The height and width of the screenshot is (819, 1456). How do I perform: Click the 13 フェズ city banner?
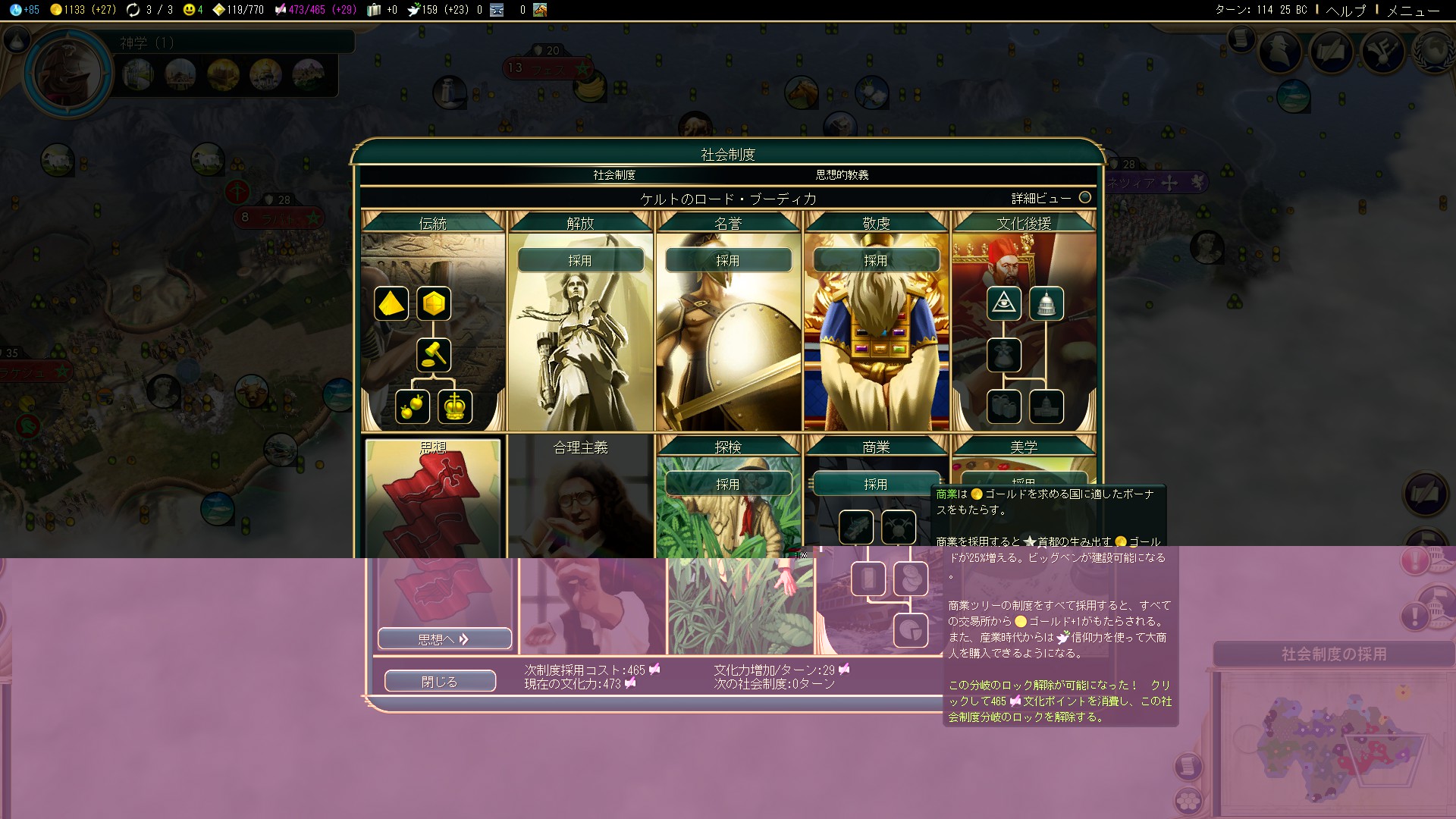(548, 68)
